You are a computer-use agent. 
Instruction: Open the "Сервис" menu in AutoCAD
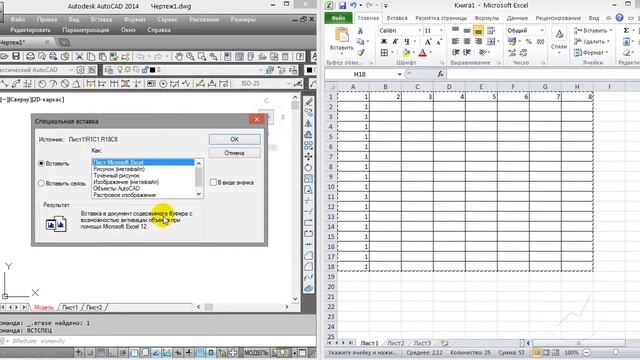pyautogui.click(x=167, y=20)
